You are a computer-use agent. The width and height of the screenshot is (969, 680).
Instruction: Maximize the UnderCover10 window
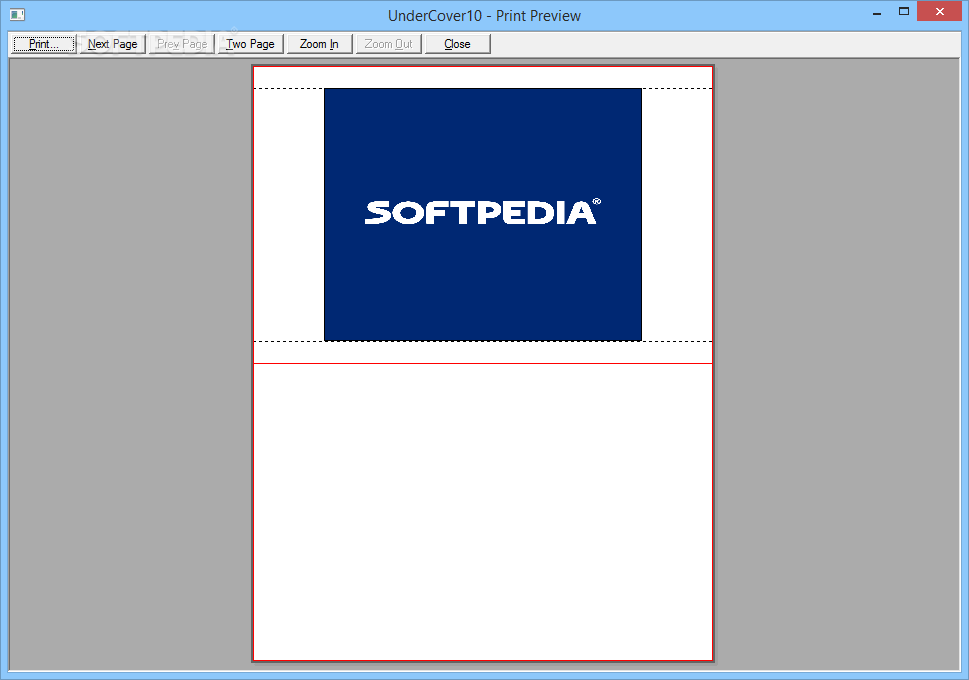pyautogui.click(x=903, y=12)
